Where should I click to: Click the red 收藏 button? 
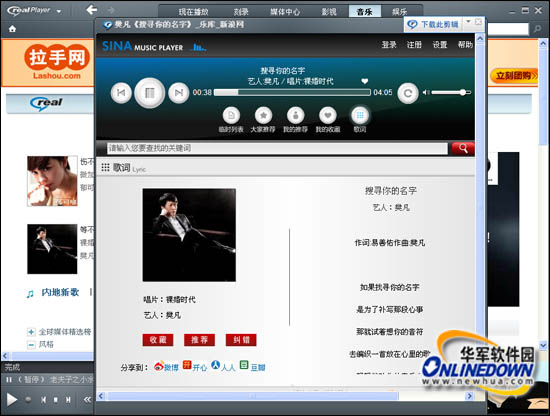tap(158, 340)
